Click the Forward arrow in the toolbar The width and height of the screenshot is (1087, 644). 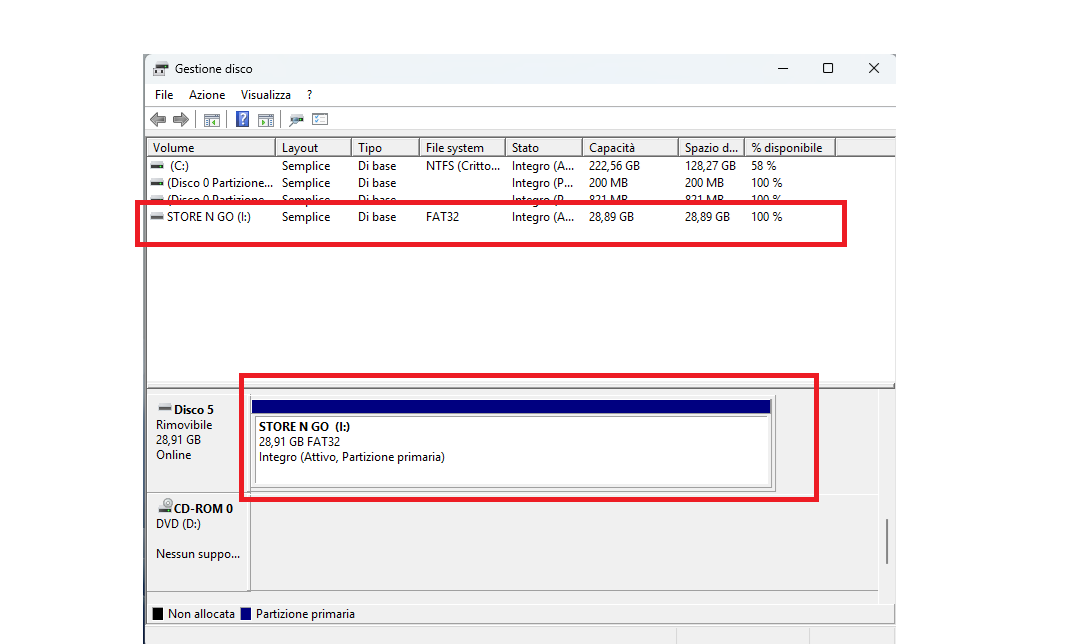[x=180, y=120]
